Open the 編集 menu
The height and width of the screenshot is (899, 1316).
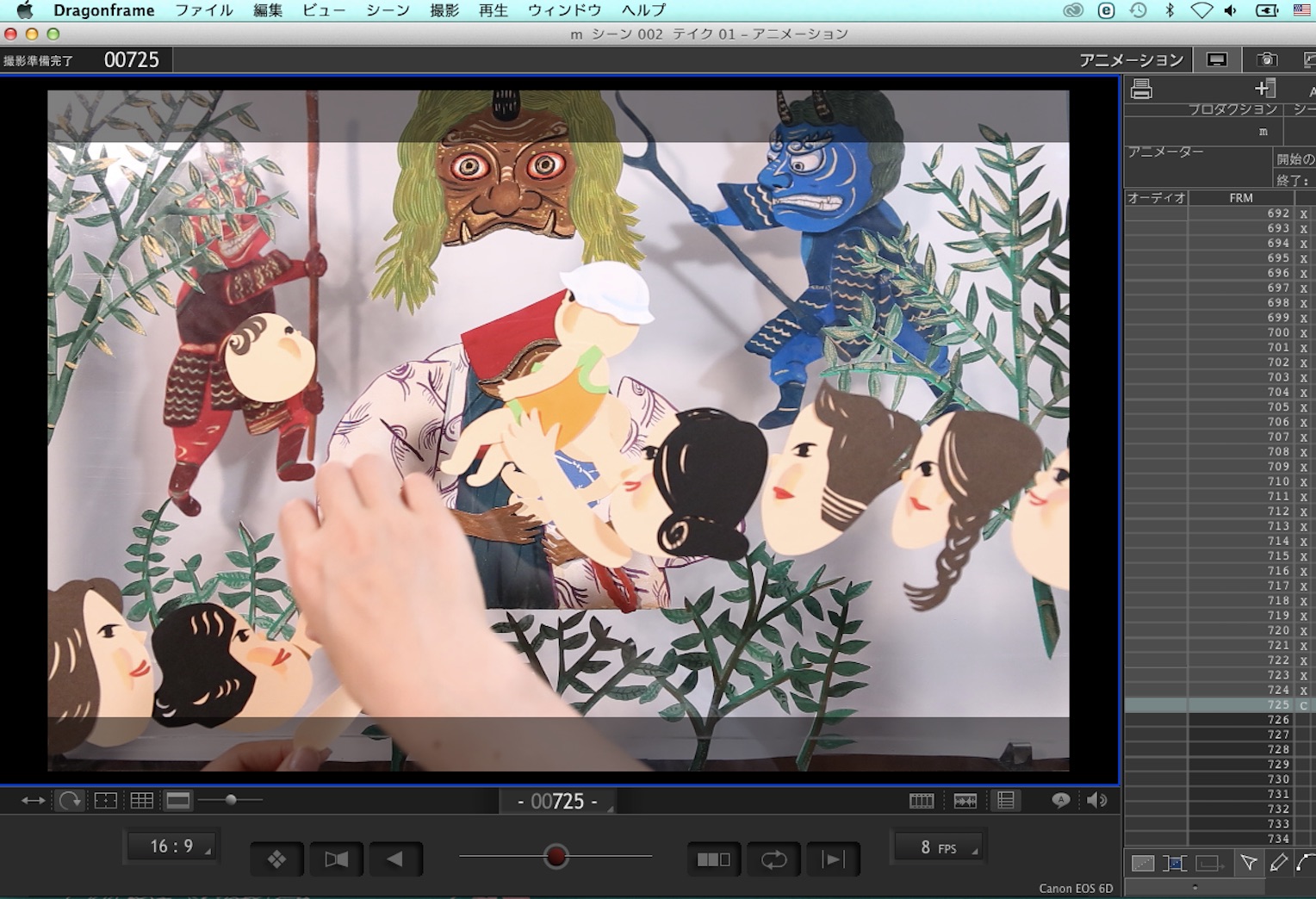coord(268,10)
